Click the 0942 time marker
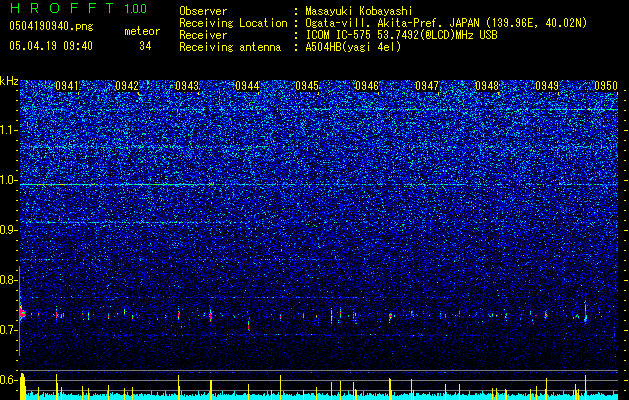629x400 pixels. pyautogui.click(x=127, y=86)
